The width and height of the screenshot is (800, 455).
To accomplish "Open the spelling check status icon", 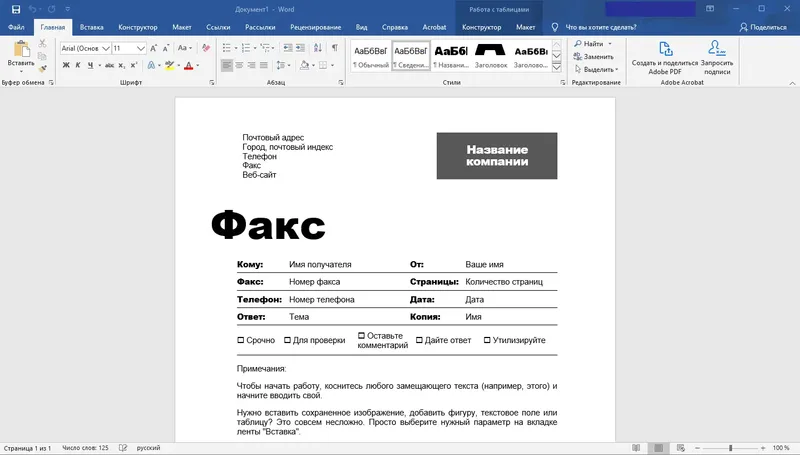I will (123, 448).
